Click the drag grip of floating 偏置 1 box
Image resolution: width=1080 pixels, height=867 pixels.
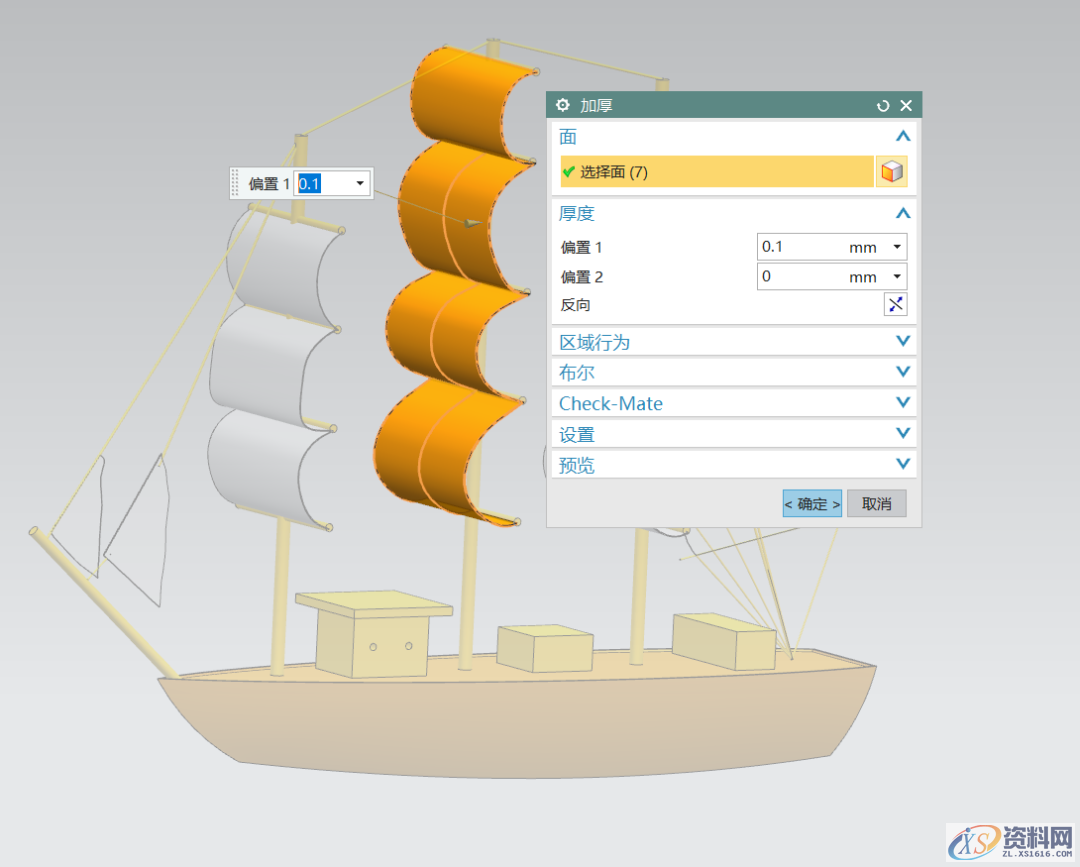[237, 184]
